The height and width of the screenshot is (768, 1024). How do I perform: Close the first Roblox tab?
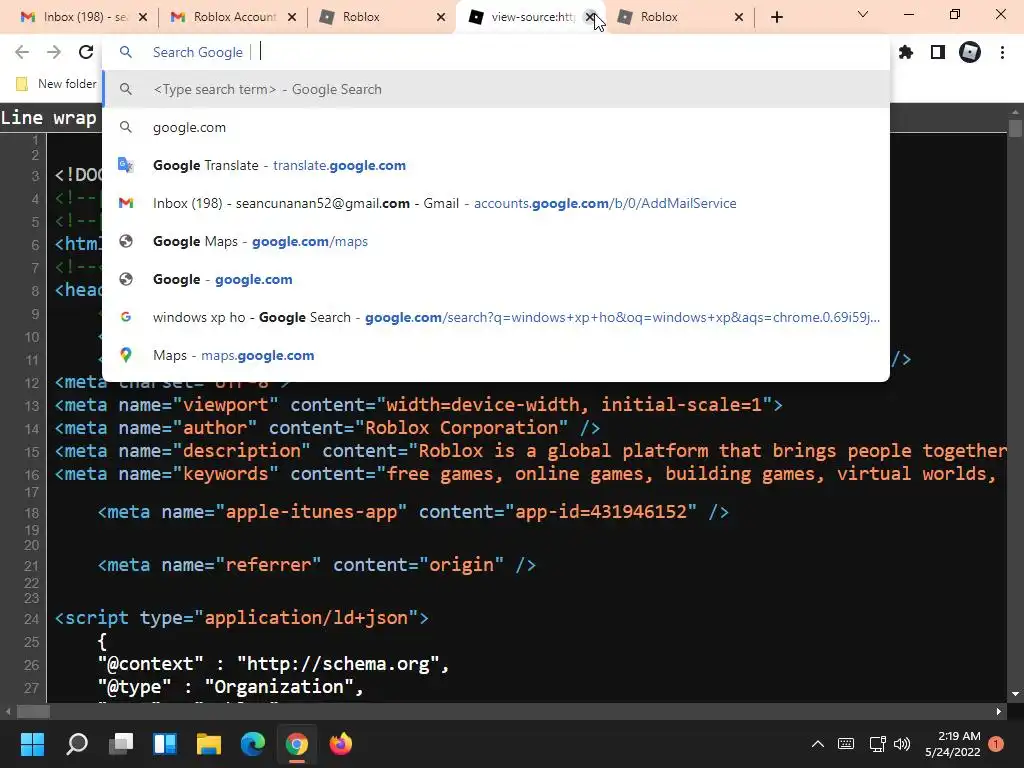tap(441, 17)
